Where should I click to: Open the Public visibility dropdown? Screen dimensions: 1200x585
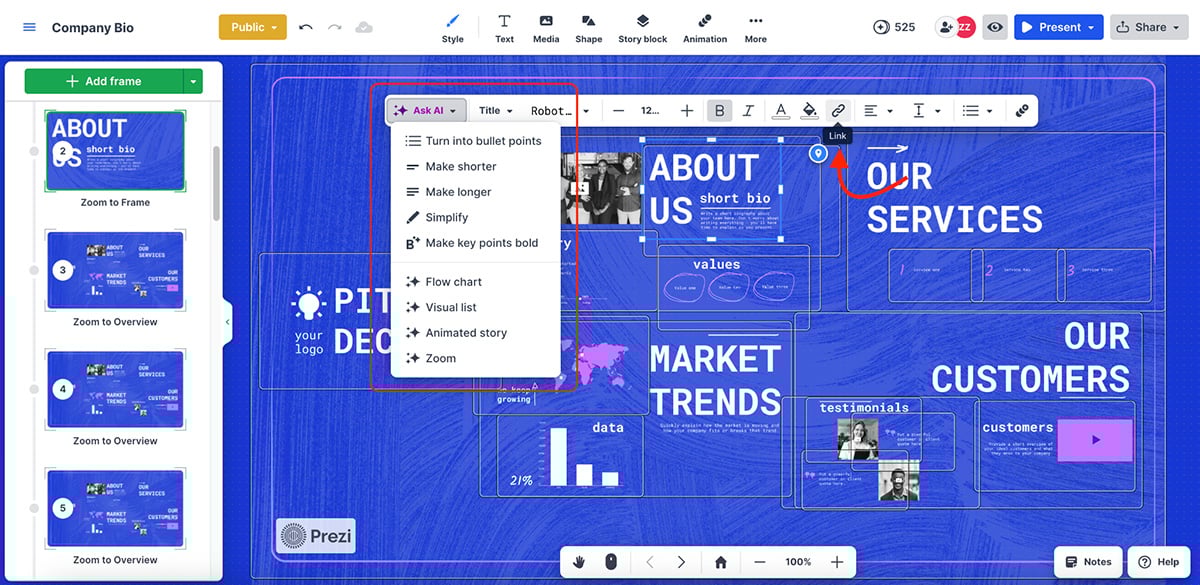[252, 27]
